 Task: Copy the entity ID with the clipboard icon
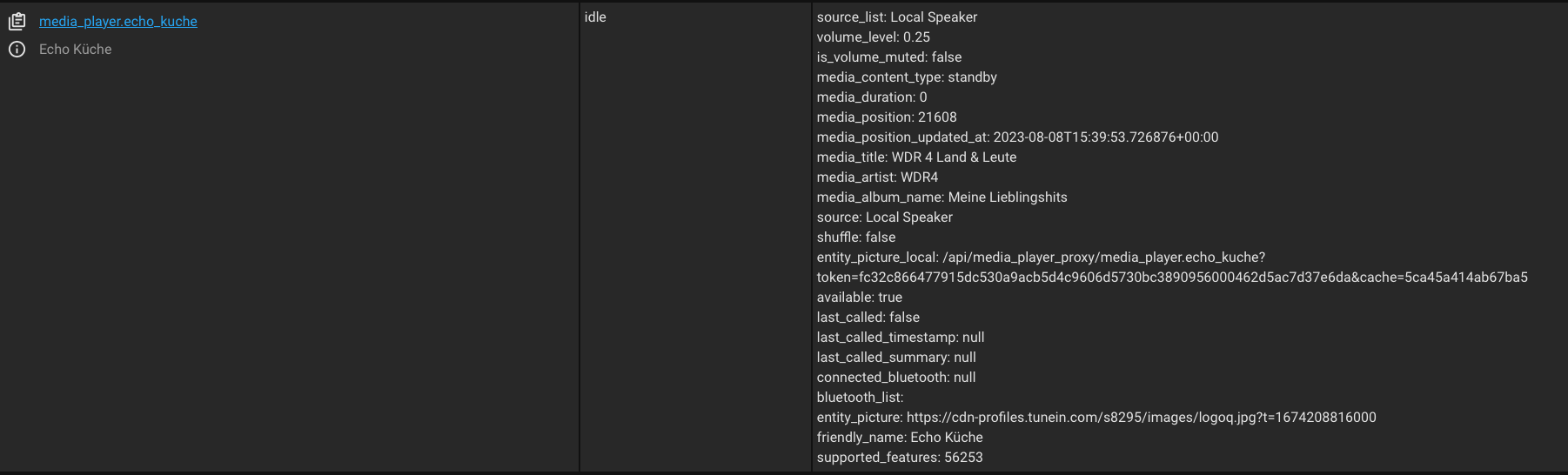tap(17, 21)
